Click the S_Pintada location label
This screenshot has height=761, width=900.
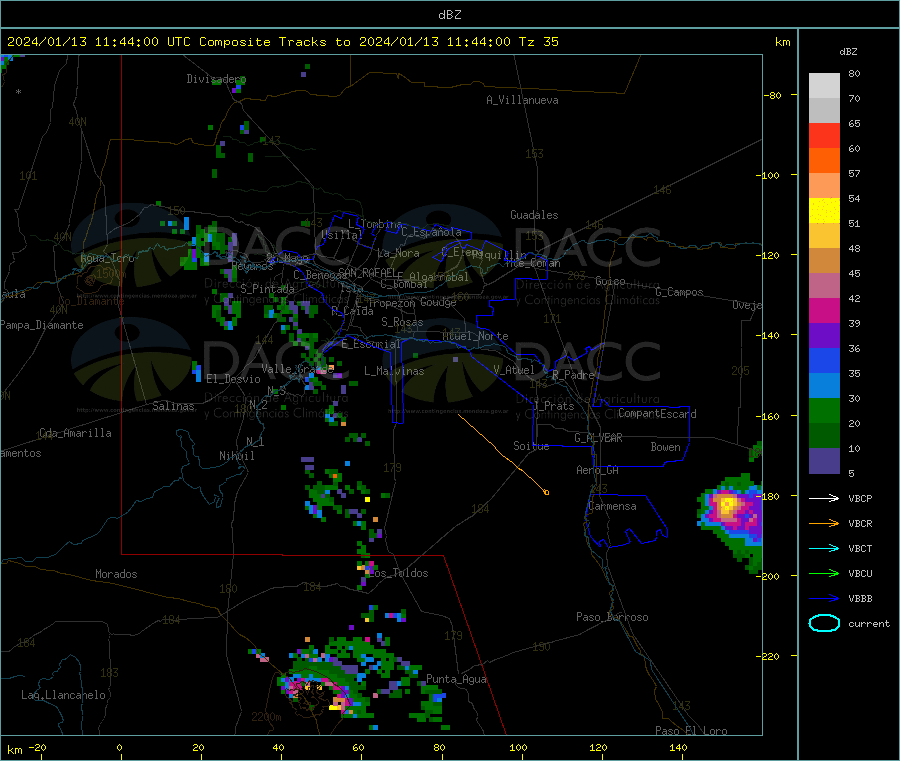(x=267, y=289)
